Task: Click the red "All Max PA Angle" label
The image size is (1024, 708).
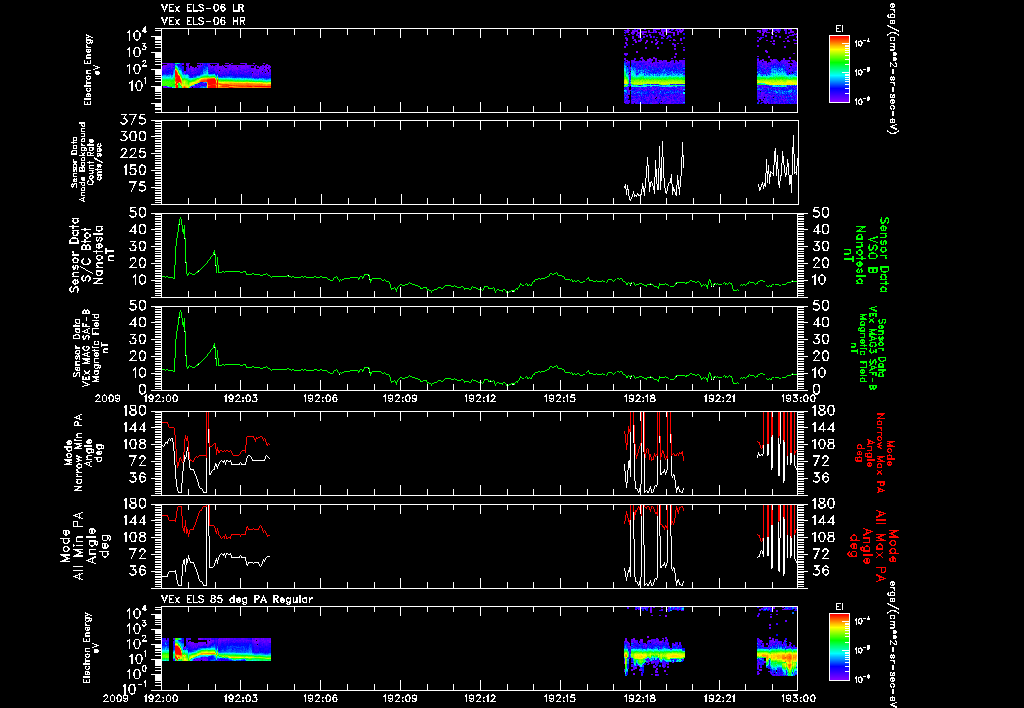Action: pyautogui.click(x=875, y=545)
